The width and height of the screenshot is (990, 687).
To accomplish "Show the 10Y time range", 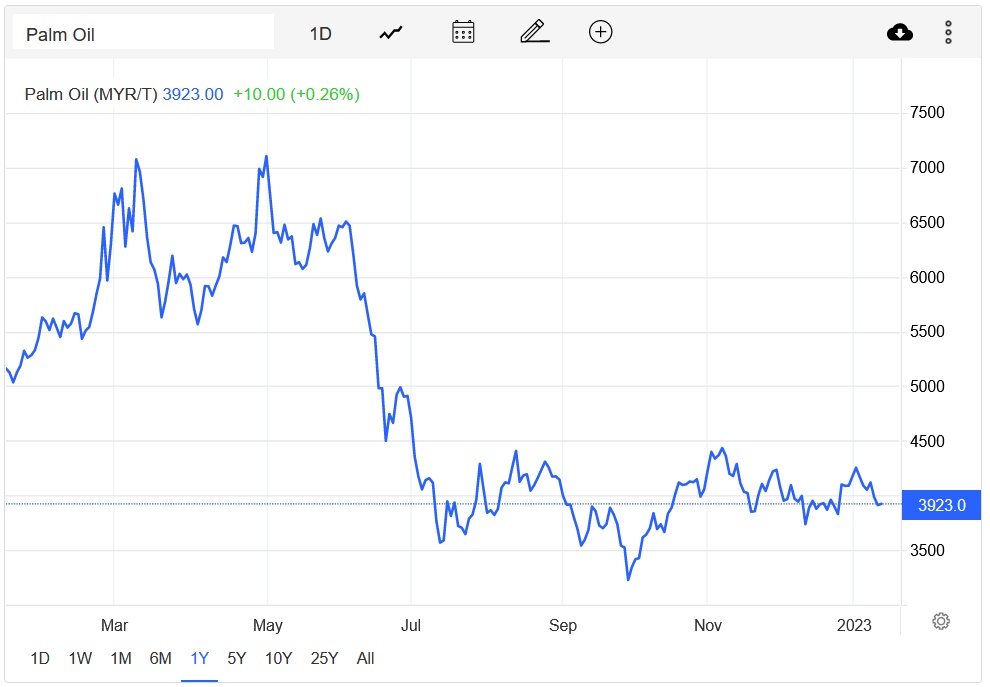I will pos(278,658).
